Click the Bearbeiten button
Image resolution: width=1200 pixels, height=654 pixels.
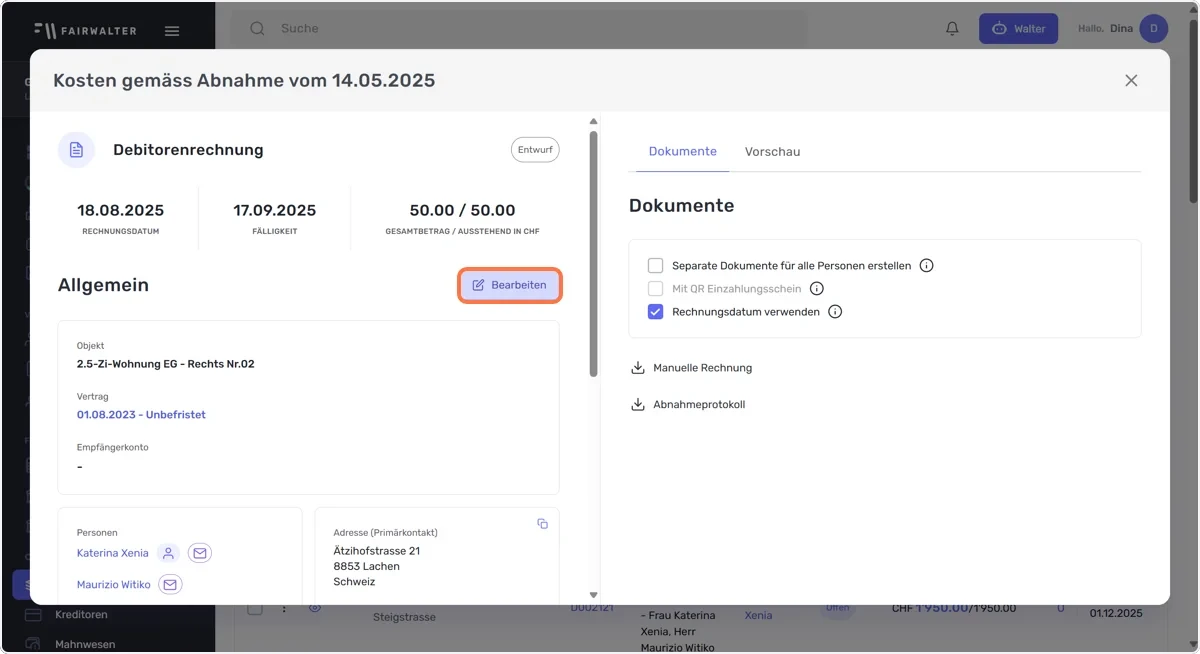pyautogui.click(x=510, y=285)
